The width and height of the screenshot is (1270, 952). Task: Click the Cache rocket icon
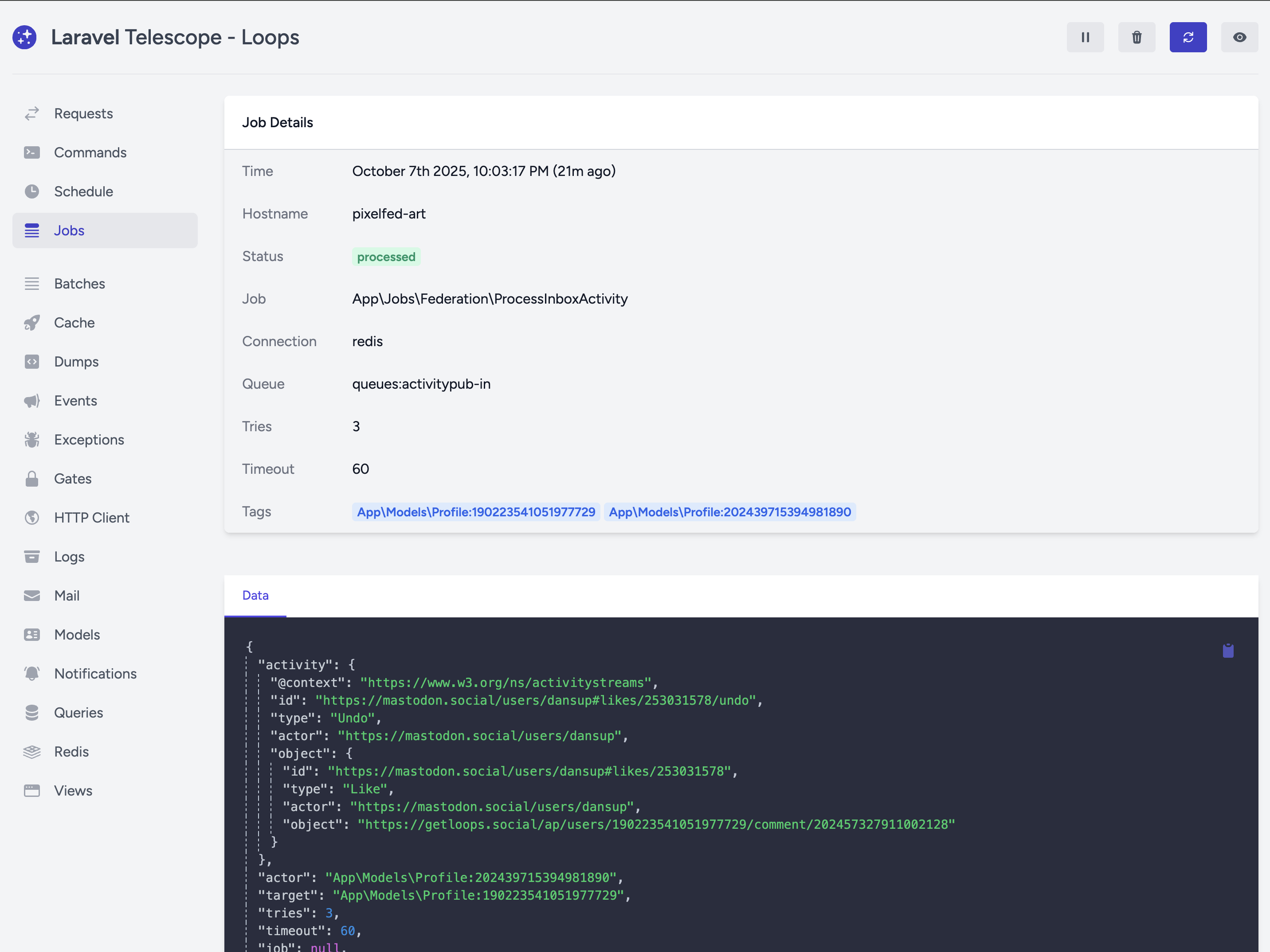coord(32,323)
